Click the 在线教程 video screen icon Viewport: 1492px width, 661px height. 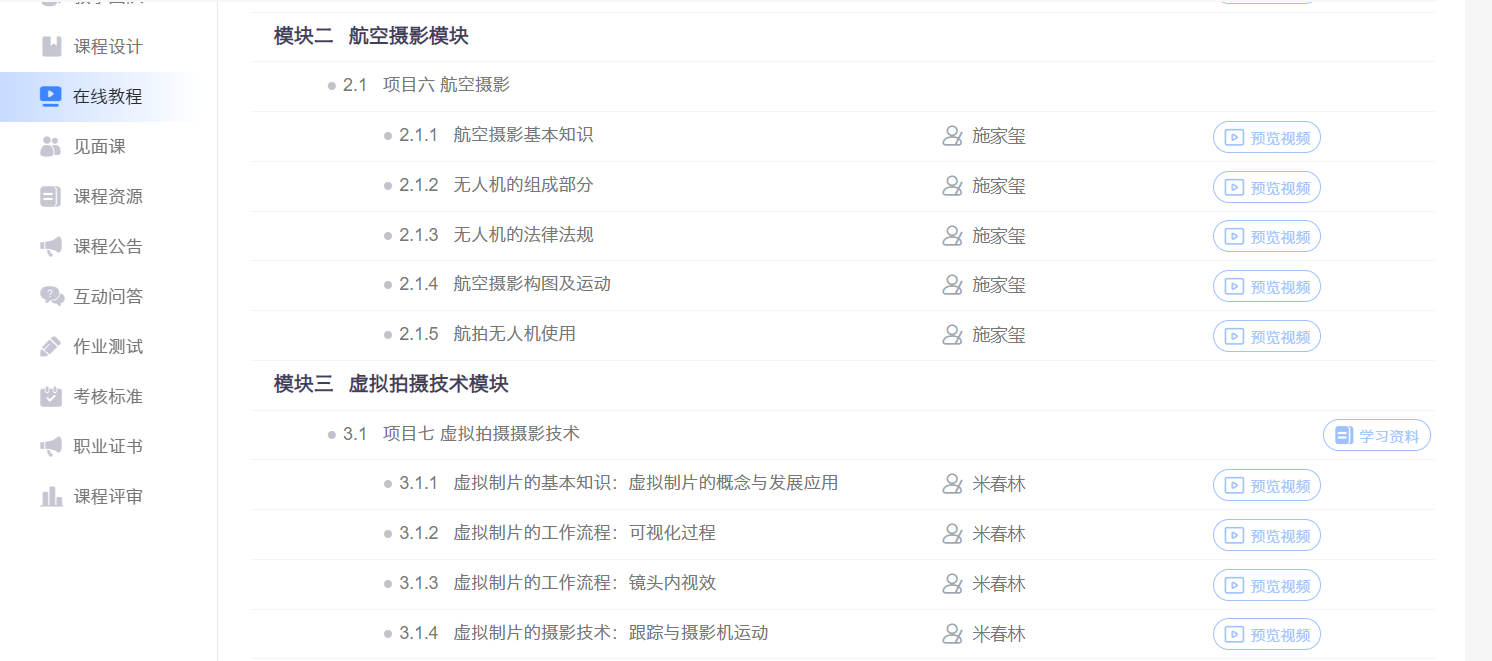(51, 97)
